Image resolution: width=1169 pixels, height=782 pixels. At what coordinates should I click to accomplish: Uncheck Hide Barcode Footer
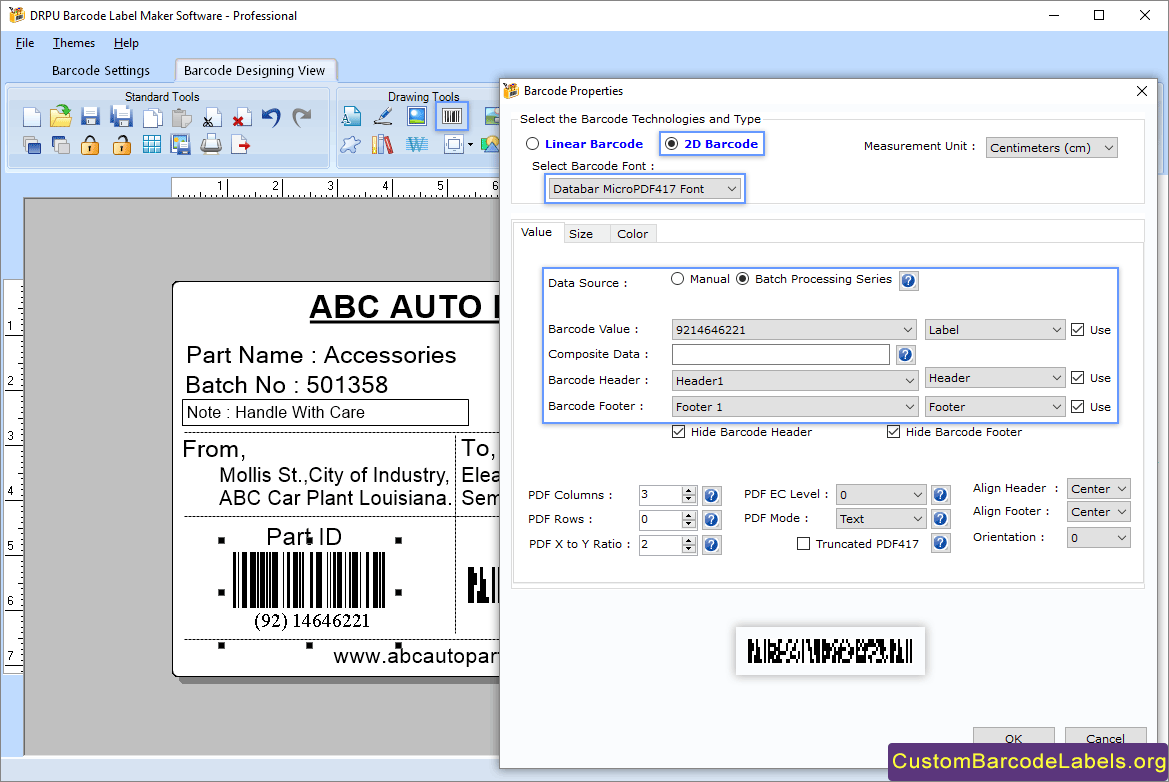pyautogui.click(x=893, y=432)
